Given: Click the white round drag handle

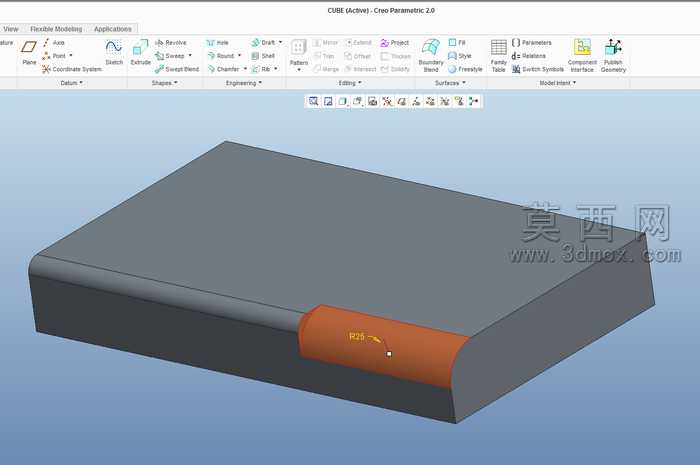Looking at the screenshot, I should pyautogui.click(x=389, y=354).
